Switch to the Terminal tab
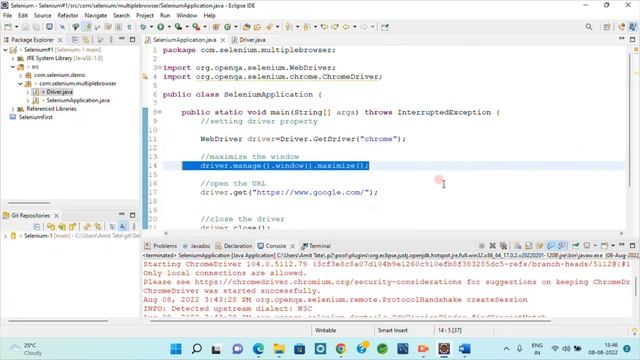Image resolution: width=640 pixels, height=360 pixels. point(316,246)
